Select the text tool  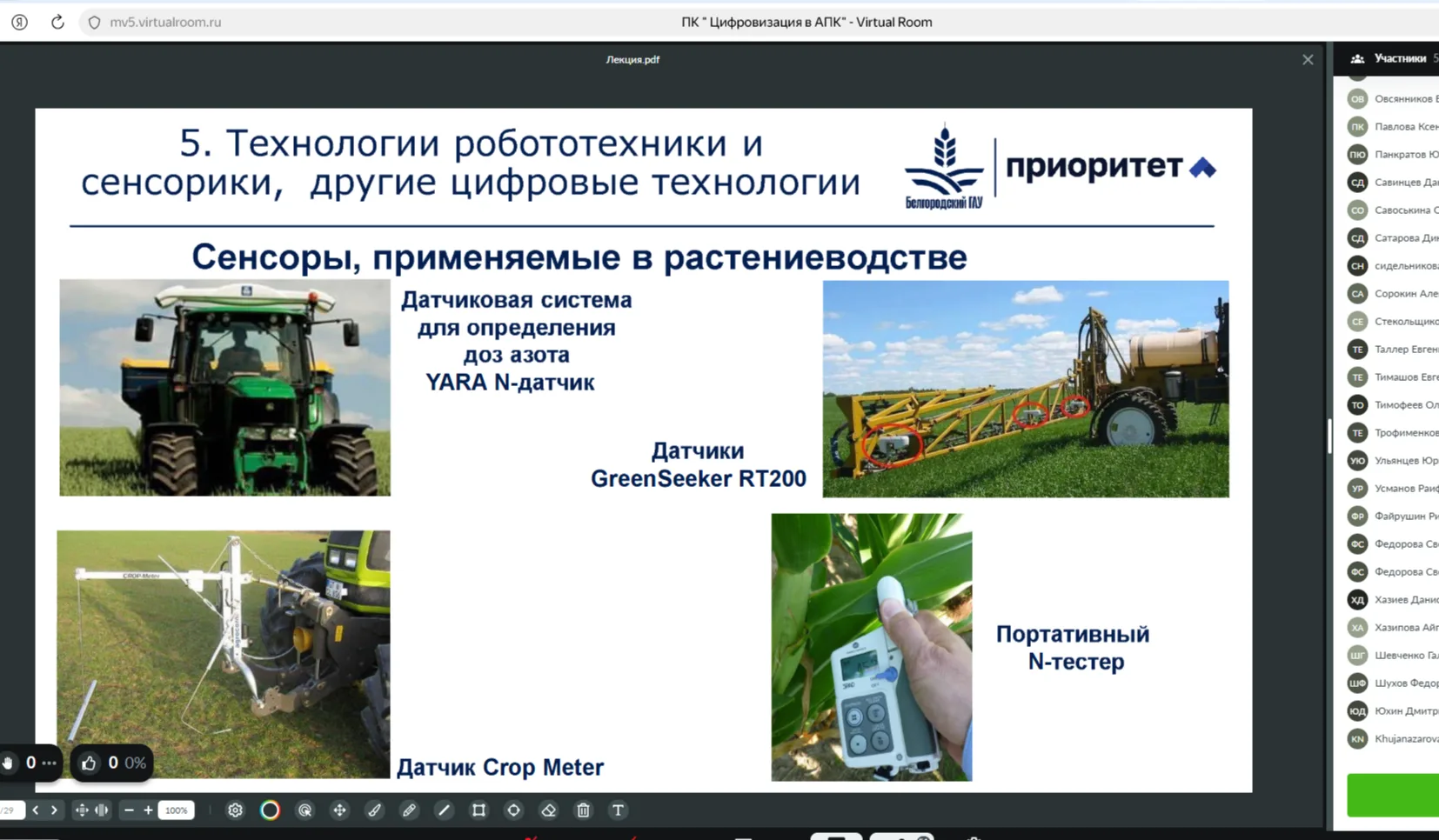[x=618, y=810]
